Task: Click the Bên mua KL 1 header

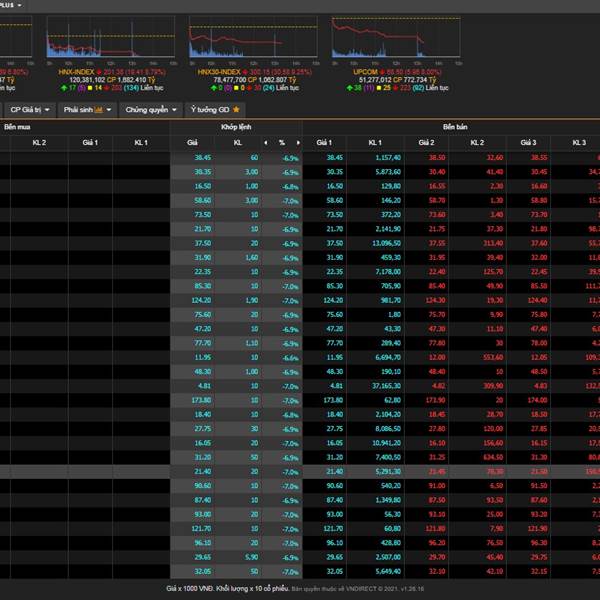Action: (x=141, y=143)
